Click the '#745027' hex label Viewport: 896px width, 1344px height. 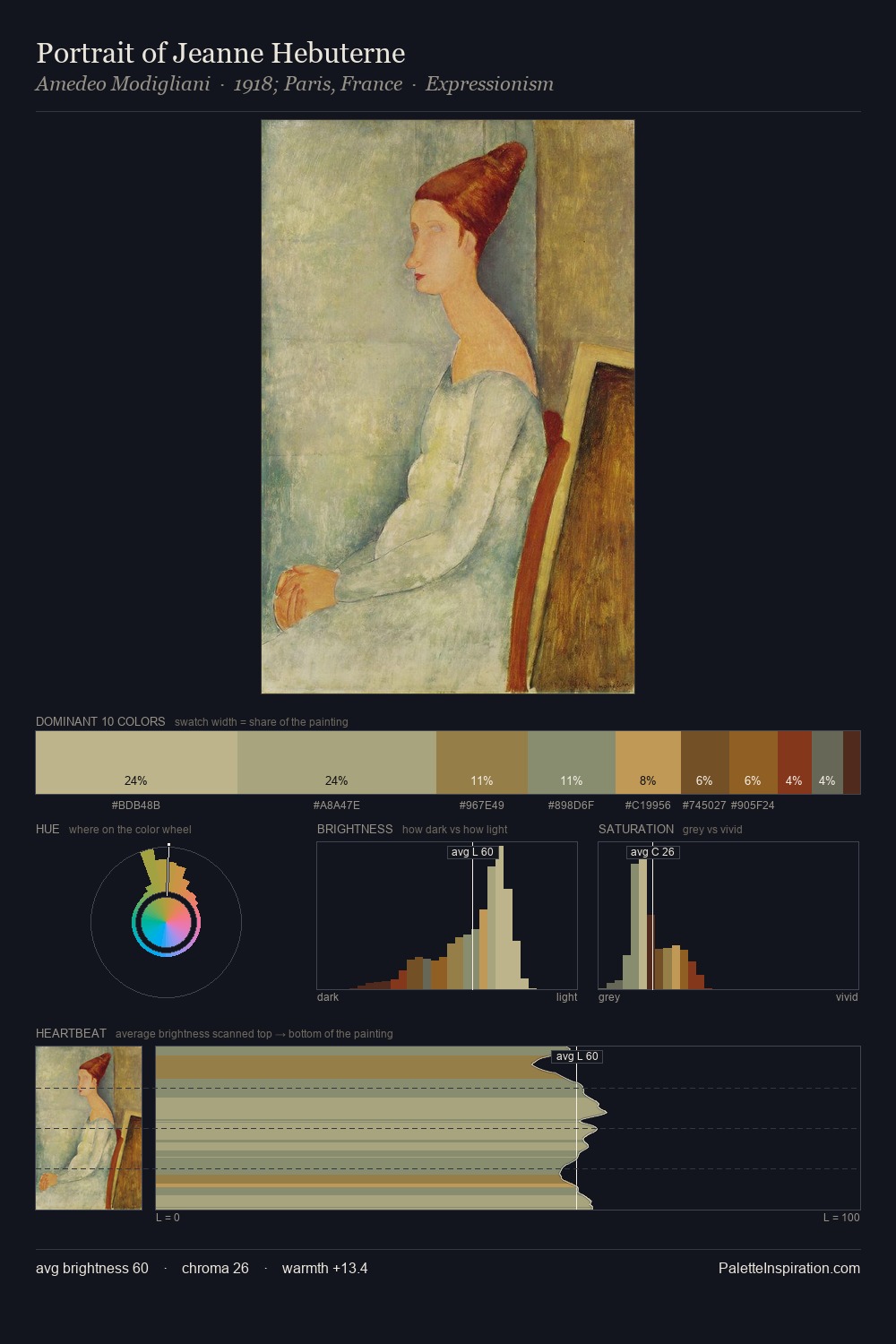tap(704, 806)
